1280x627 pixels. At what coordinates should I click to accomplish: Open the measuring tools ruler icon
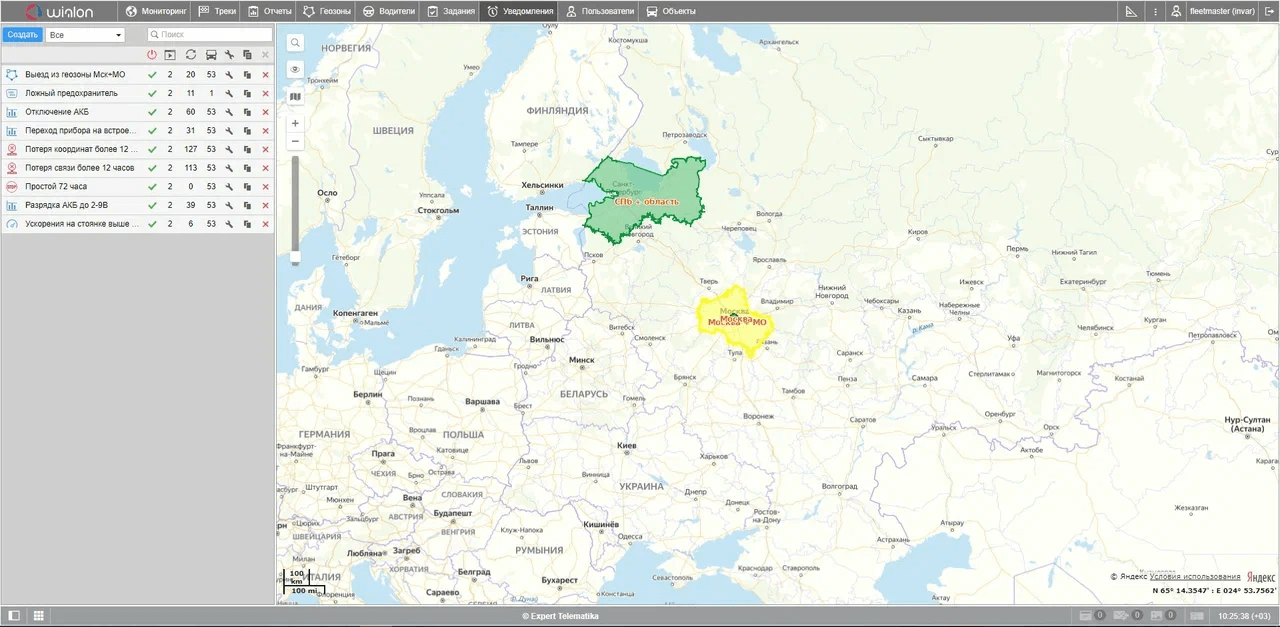[1131, 12]
